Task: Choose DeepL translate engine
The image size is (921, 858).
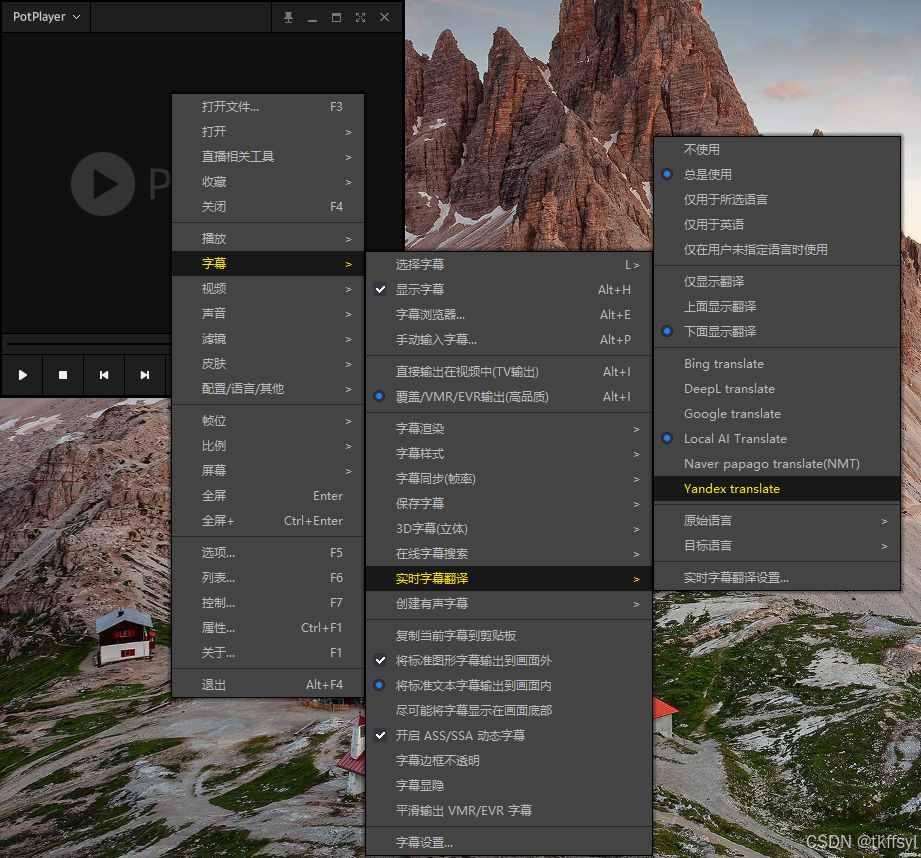Action: click(x=777, y=389)
